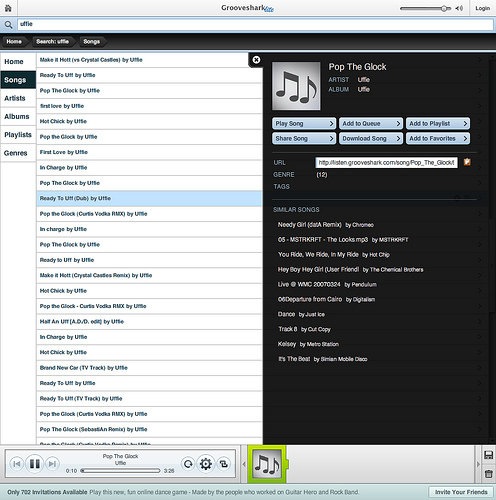Screen dimensions: 496x500
Task: Clear the queue with the trash icon
Action: pyautogui.click(x=488, y=474)
